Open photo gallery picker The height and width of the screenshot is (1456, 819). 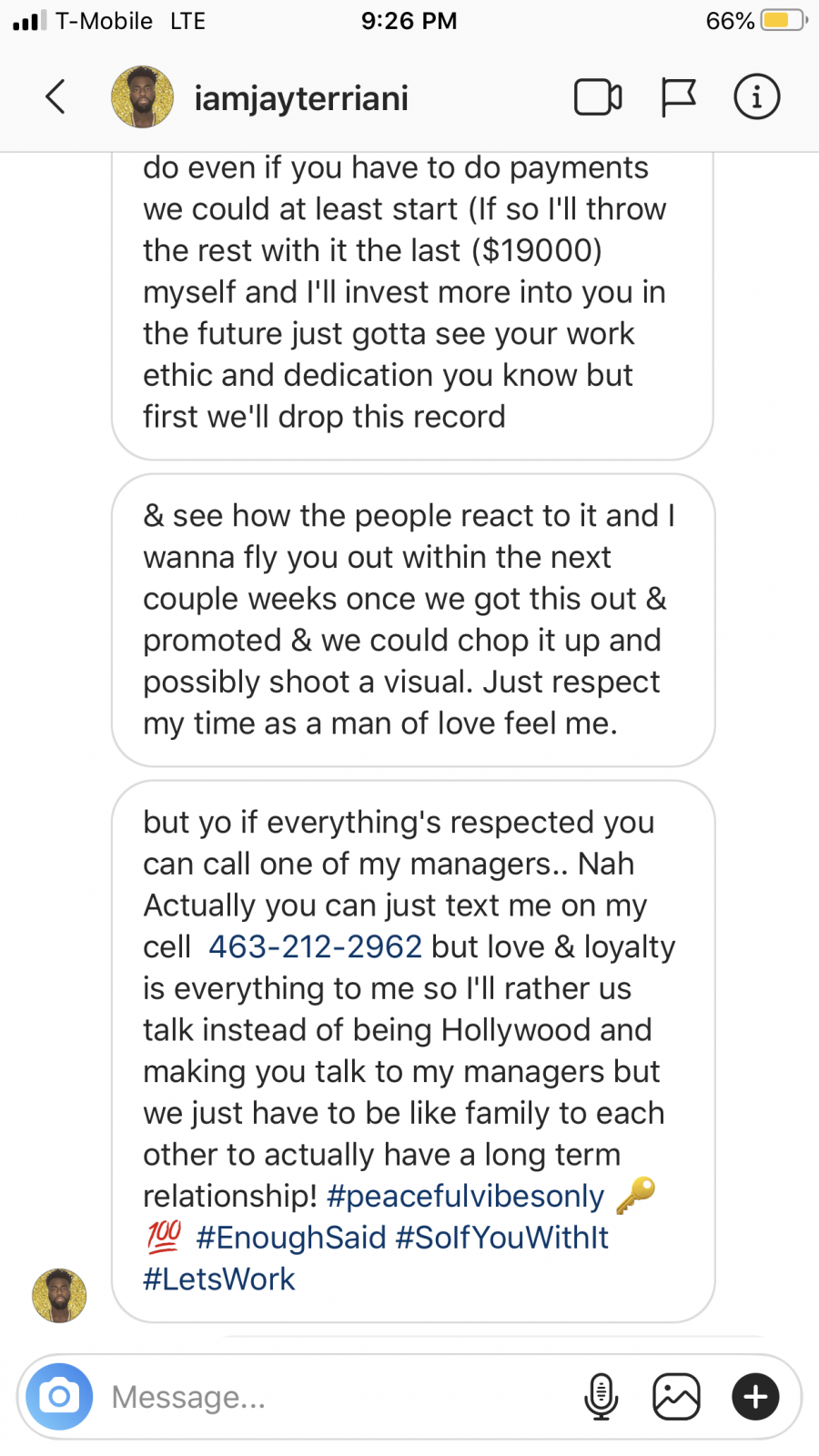pos(676,1396)
